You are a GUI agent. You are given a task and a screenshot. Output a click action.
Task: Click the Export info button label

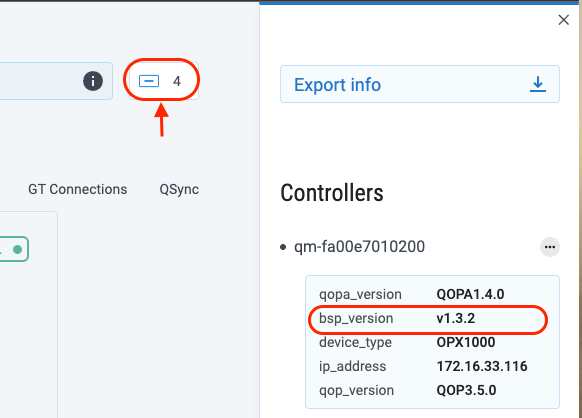[x=337, y=85]
